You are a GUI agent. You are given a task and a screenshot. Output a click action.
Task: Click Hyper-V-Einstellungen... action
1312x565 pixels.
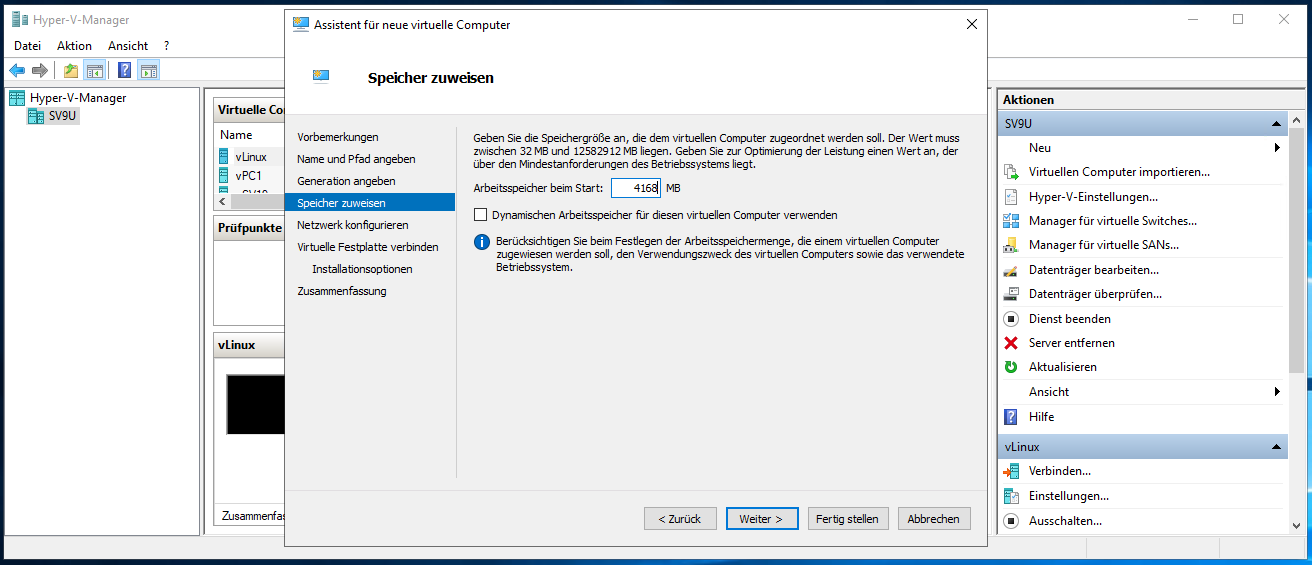tap(1093, 197)
